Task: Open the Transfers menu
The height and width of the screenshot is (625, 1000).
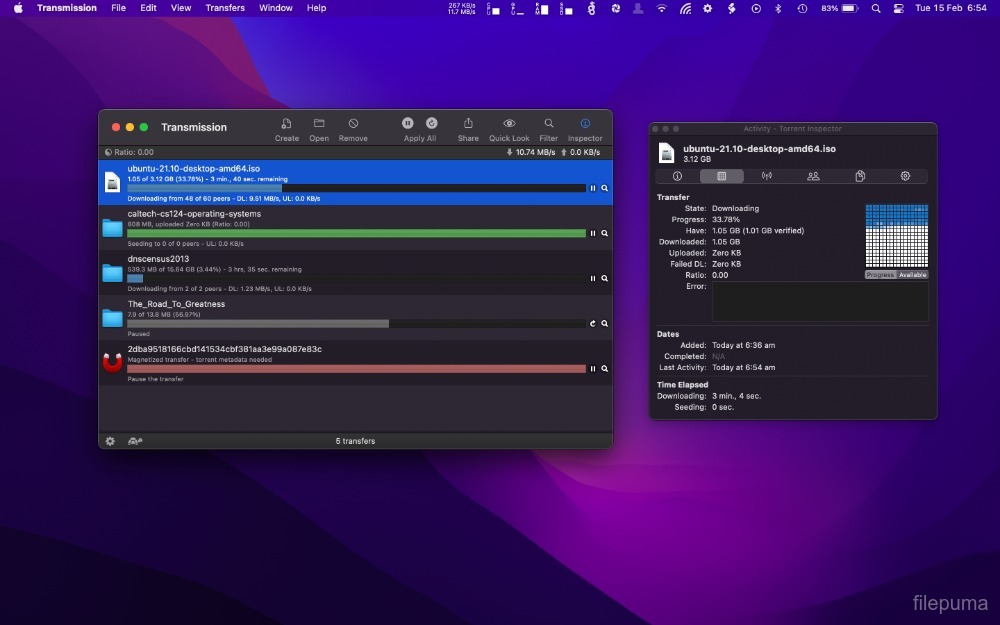Action: (x=225, y=8)
